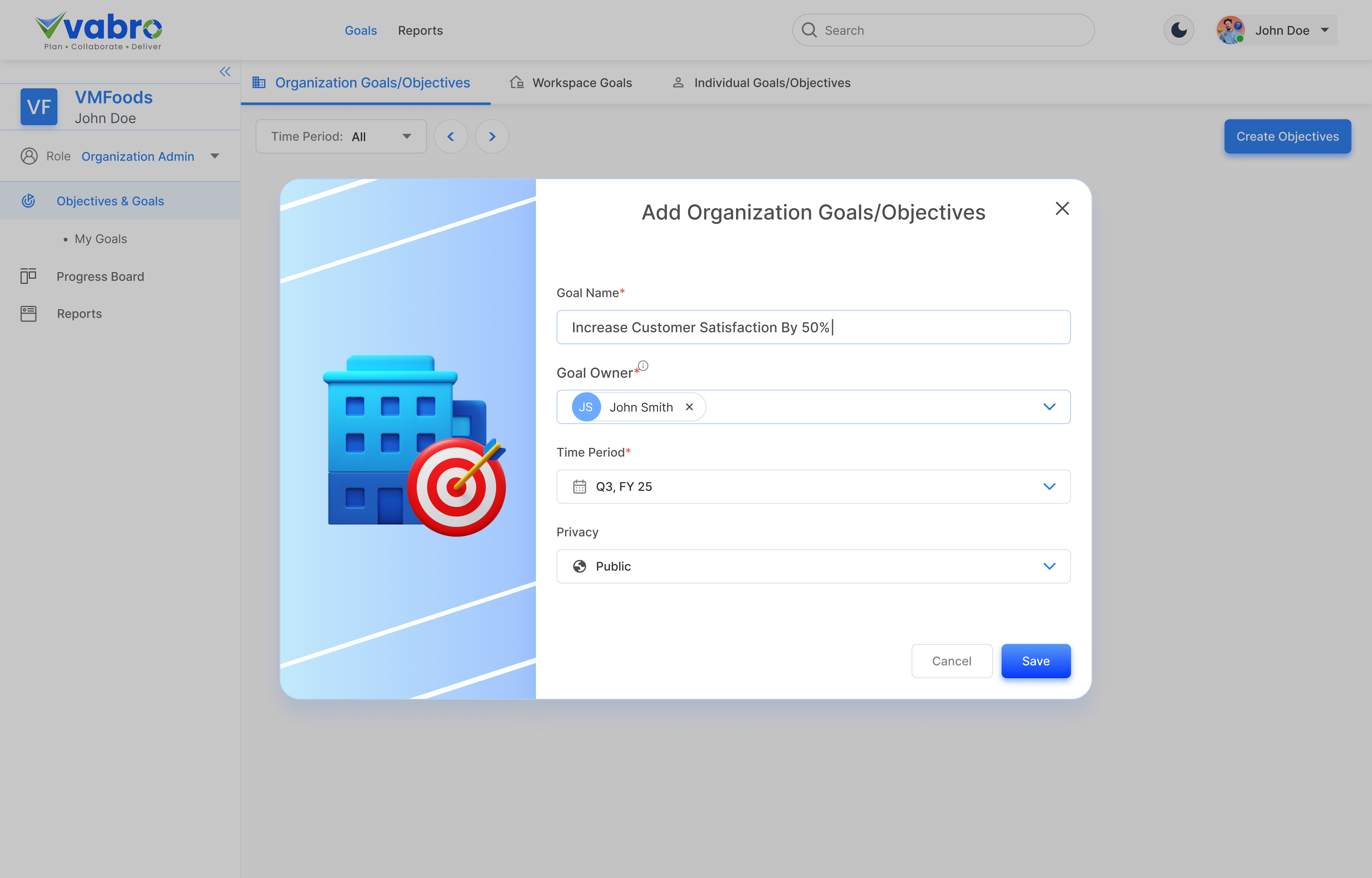Expand the Organization Admin role dropdown
This screenshot has height=878, width=1372.
215,156
